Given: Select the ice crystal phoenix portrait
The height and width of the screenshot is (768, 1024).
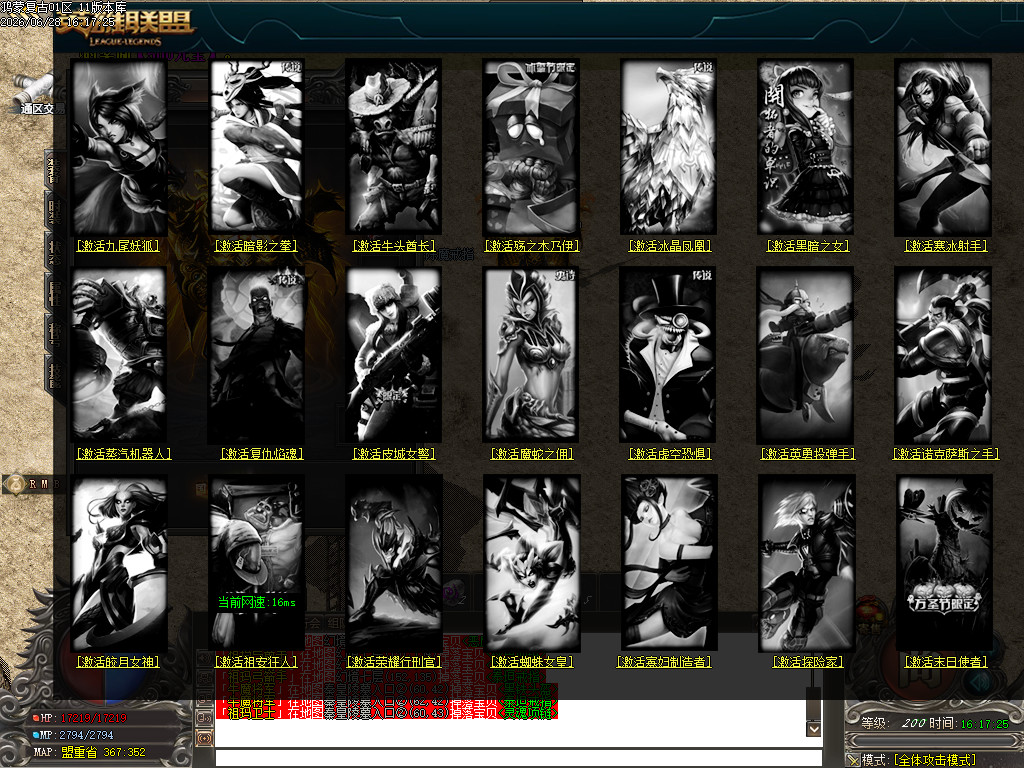Looking at the screenshot, I should tap(669, 147).
